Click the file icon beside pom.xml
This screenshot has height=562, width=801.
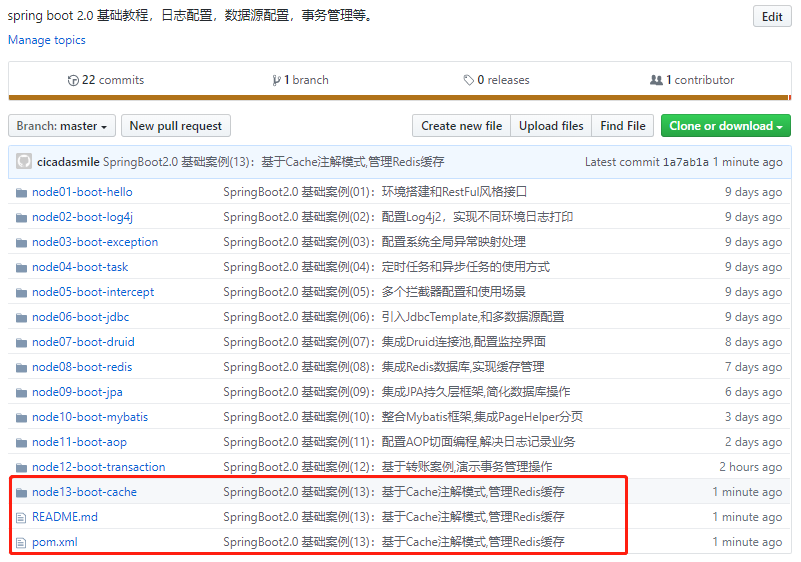coord(21,543)
